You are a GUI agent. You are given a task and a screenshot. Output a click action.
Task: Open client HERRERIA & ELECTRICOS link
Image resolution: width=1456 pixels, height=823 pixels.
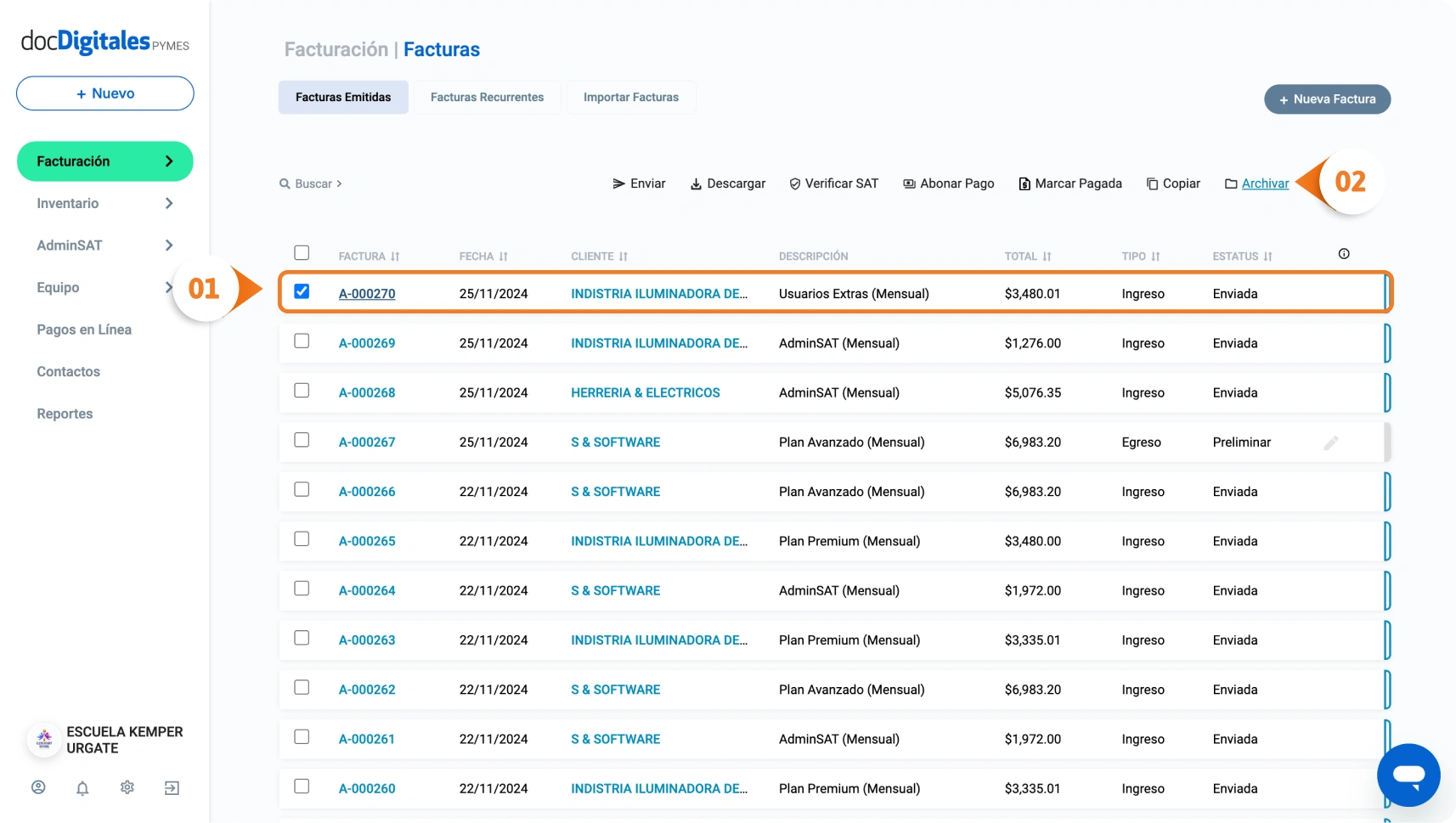(646, 393)
